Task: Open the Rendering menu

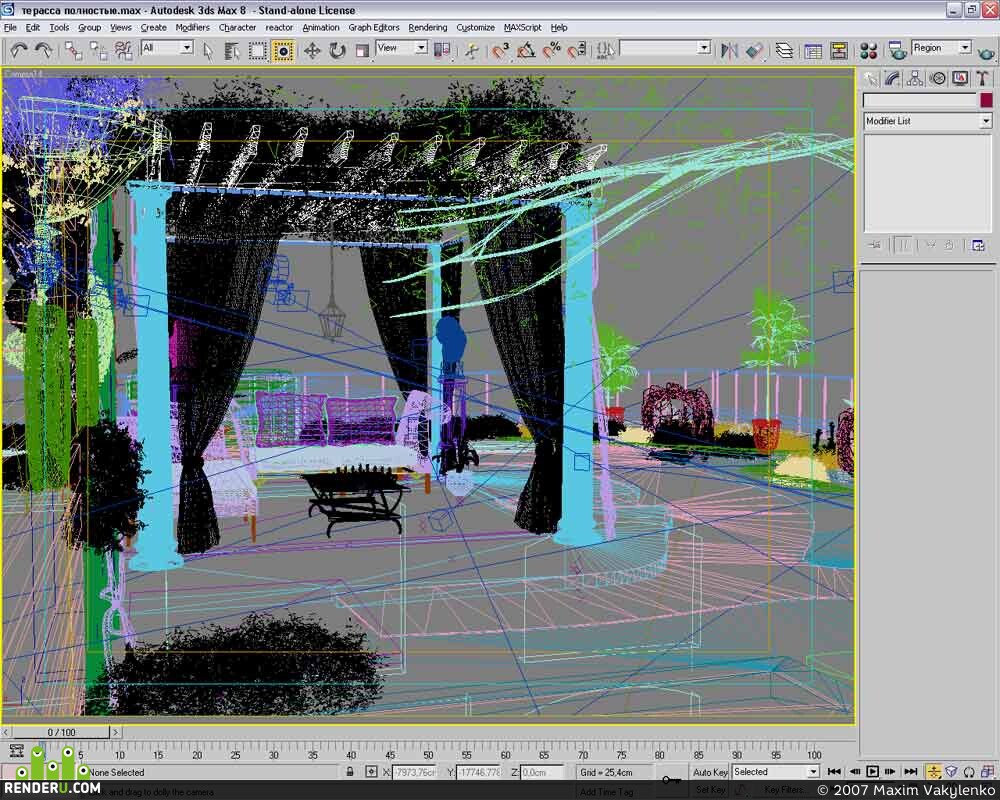Action: click(x=427, y=27)
